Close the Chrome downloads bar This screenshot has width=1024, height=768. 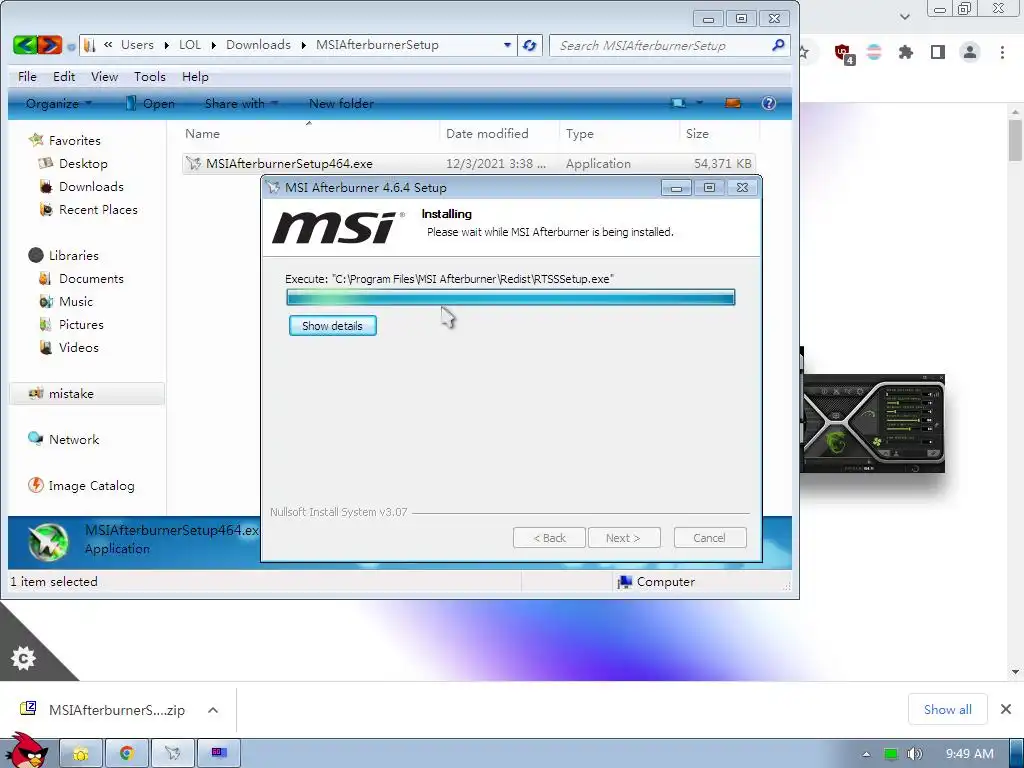click(x=1006, y=709)
